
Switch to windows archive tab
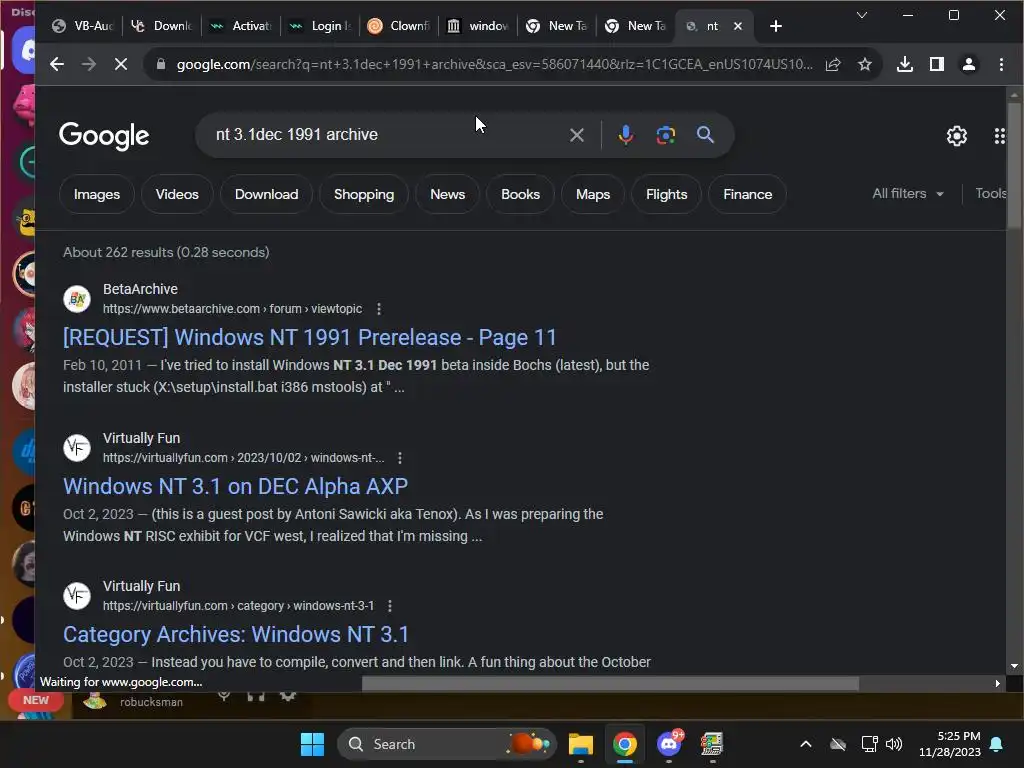tap(478, 26)
